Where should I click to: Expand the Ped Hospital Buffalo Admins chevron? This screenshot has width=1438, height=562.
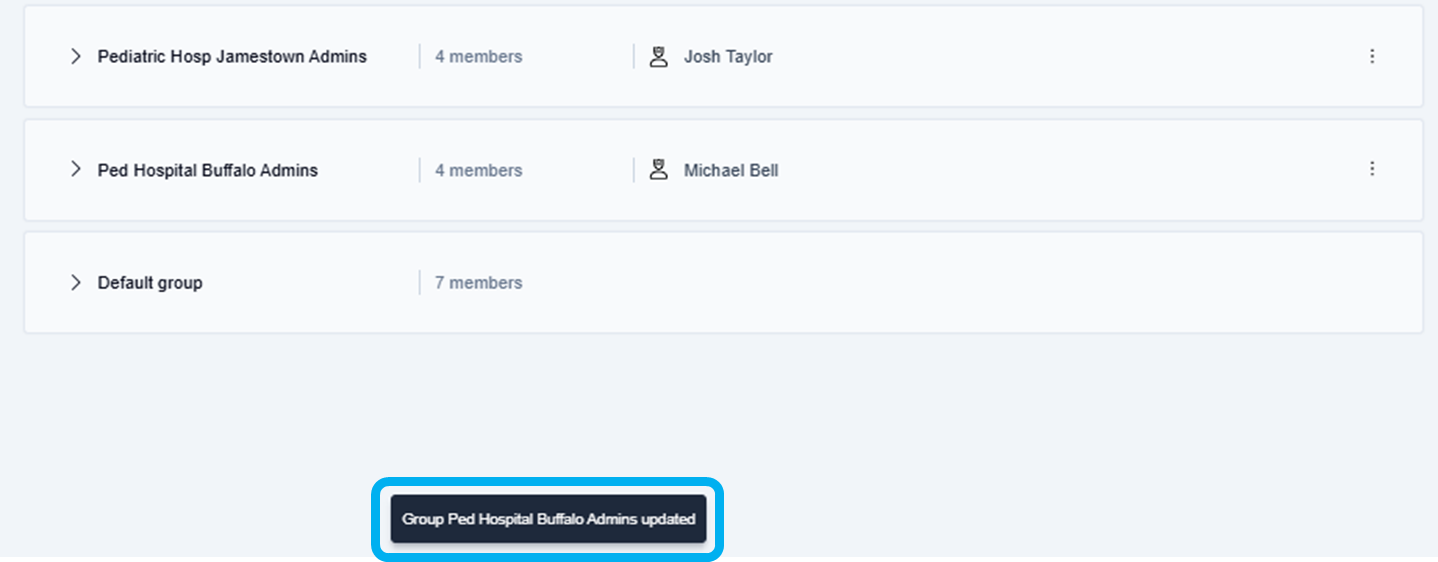pos(75,170)
